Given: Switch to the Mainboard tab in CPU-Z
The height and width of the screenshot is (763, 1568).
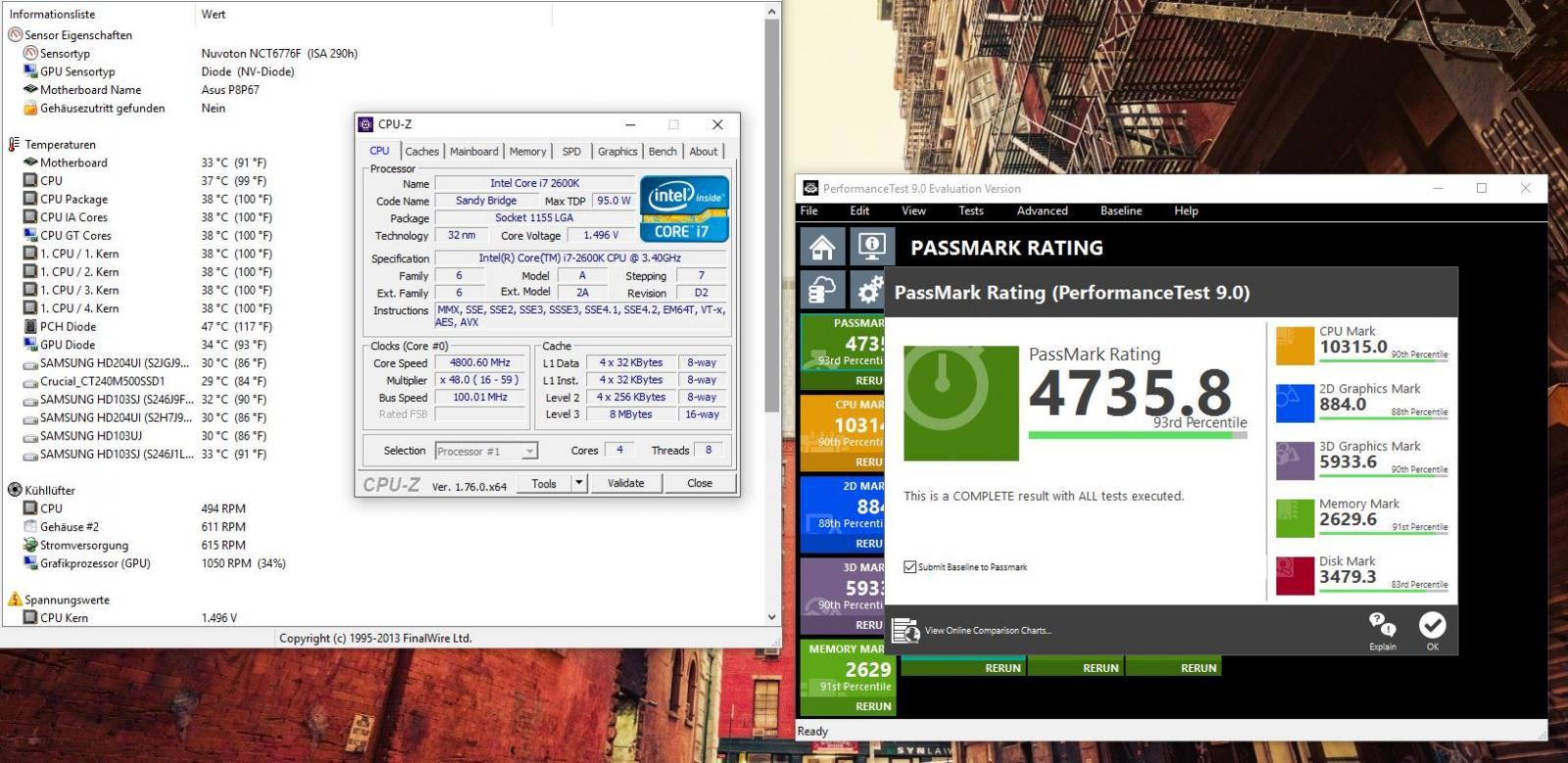Looking at the screenshot, I should coord(473,151).
